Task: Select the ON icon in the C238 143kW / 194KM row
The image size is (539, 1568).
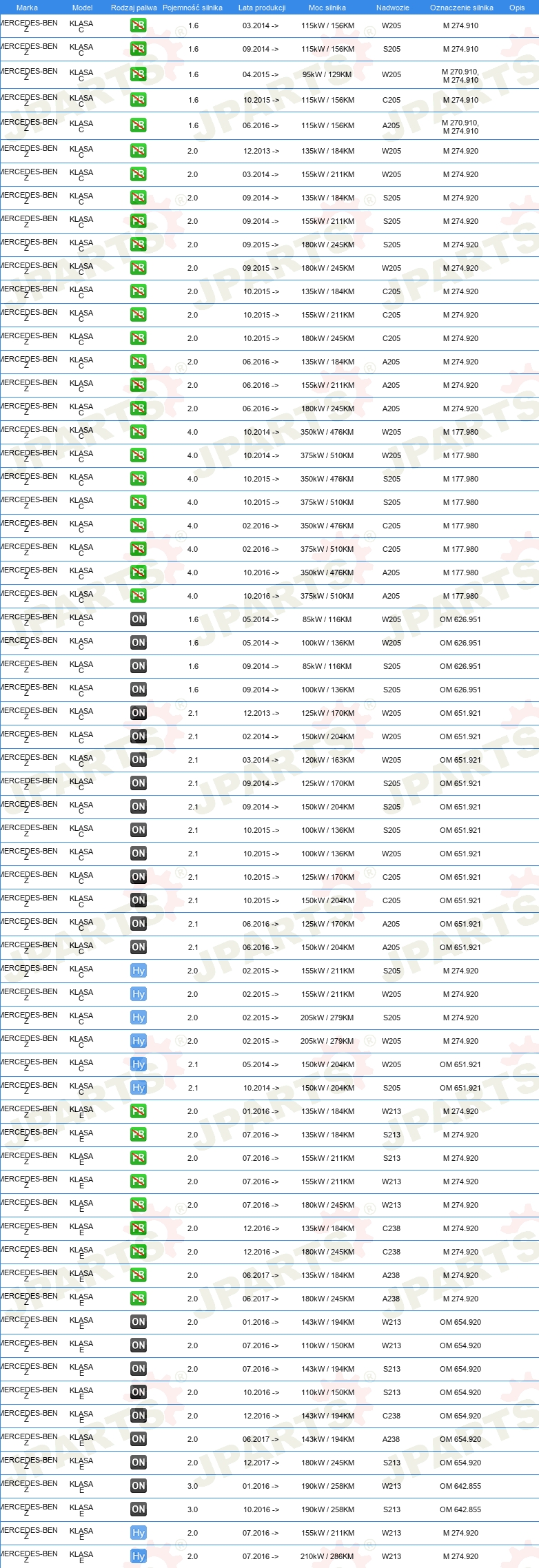Action: tap(139, 1416)
